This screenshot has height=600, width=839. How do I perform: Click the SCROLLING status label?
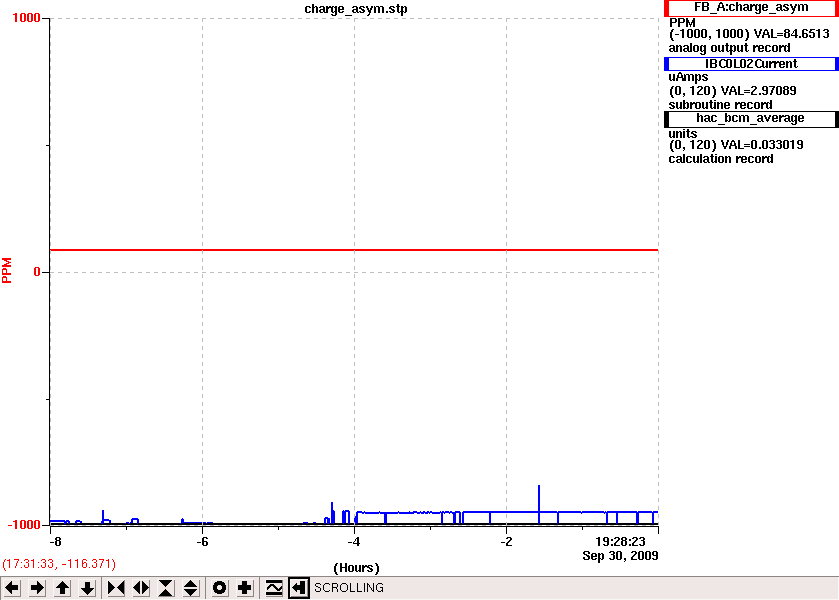tap(349, 588)
